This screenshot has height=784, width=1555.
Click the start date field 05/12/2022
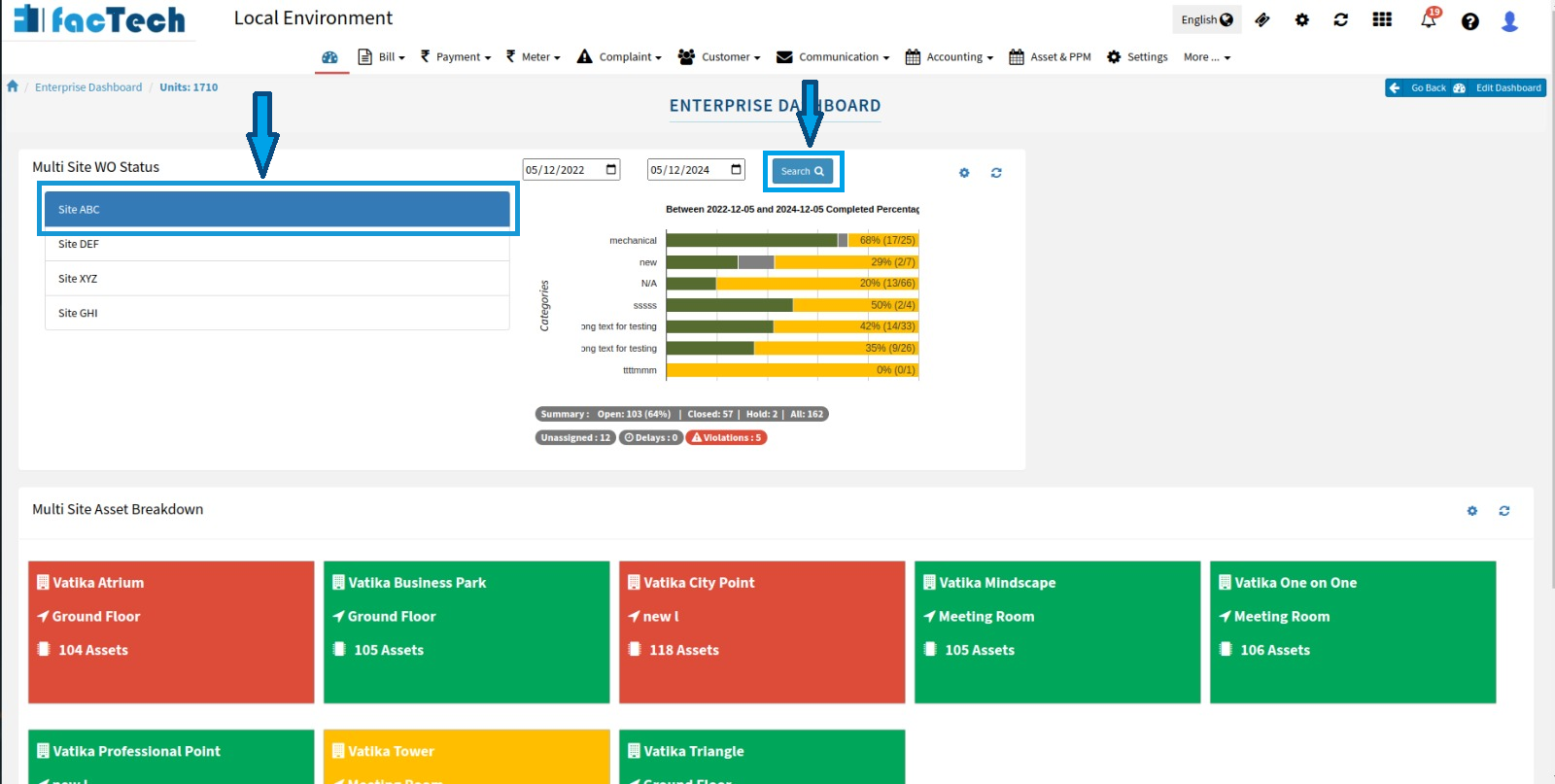[x=562, y=170]
